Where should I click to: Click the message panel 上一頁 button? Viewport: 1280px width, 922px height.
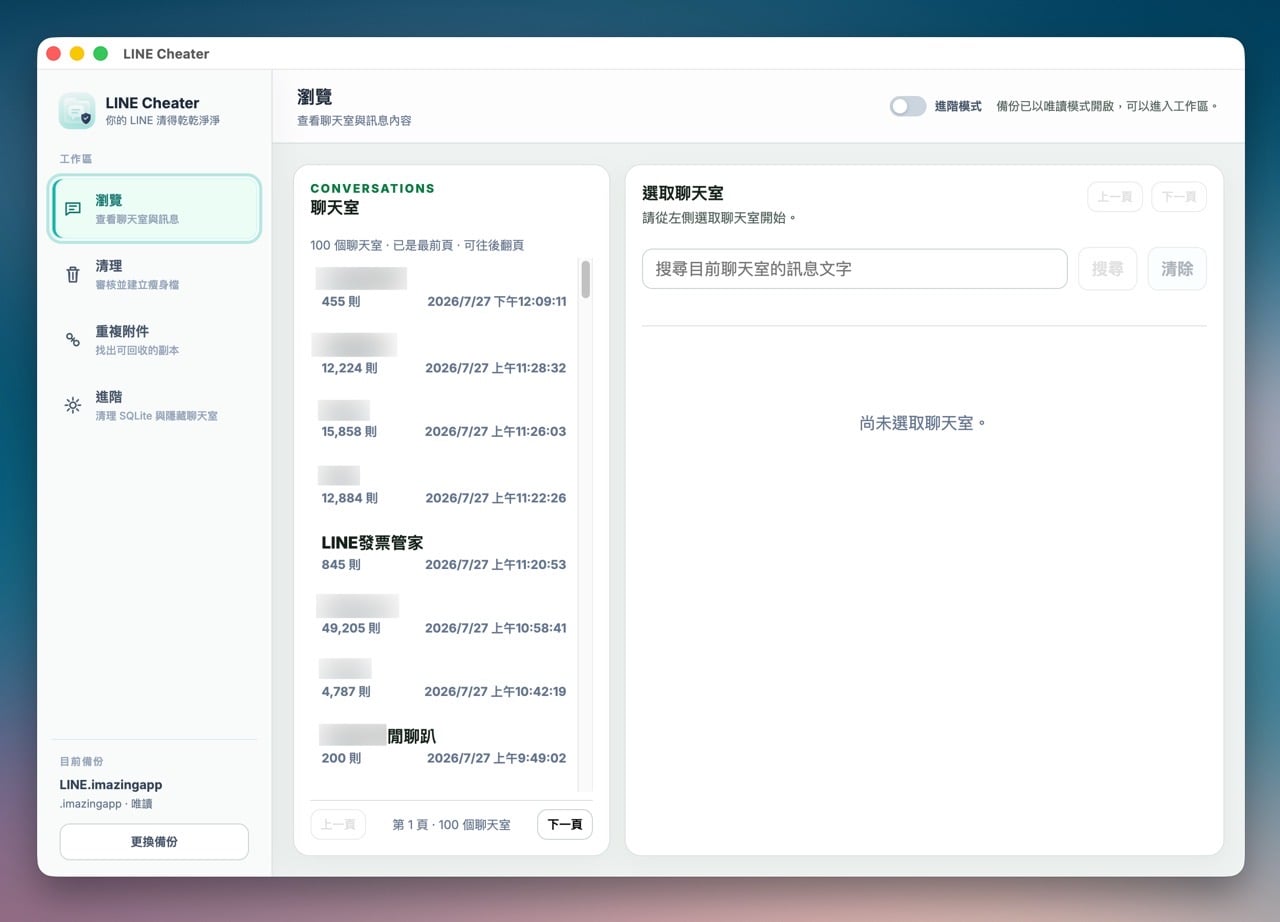(1115, 197)
